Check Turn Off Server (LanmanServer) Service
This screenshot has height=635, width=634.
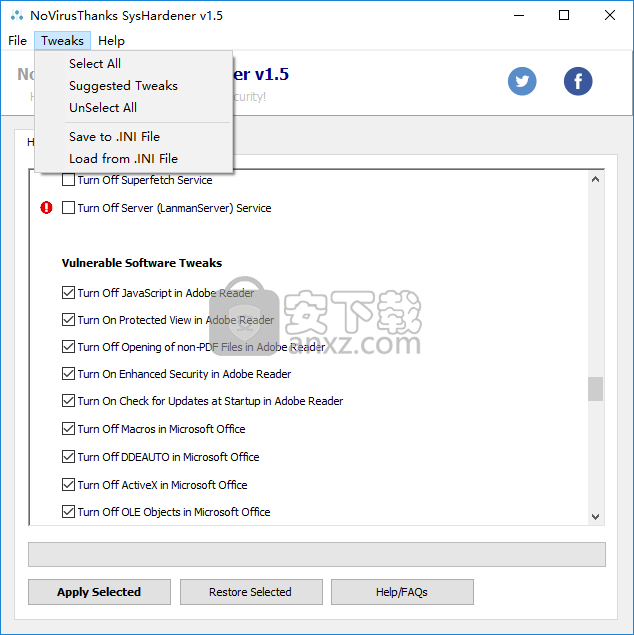click(68, 208)
